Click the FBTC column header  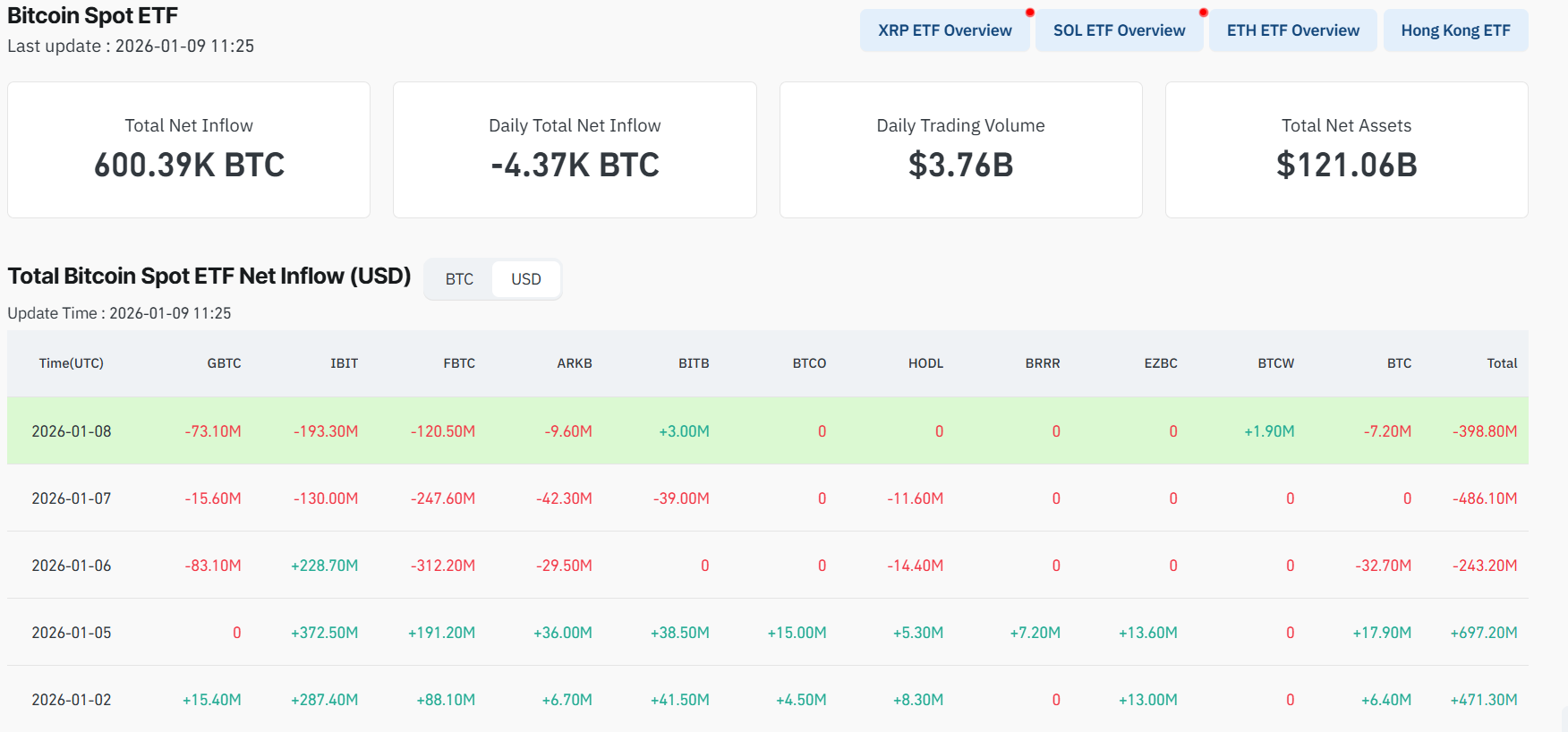459,363
